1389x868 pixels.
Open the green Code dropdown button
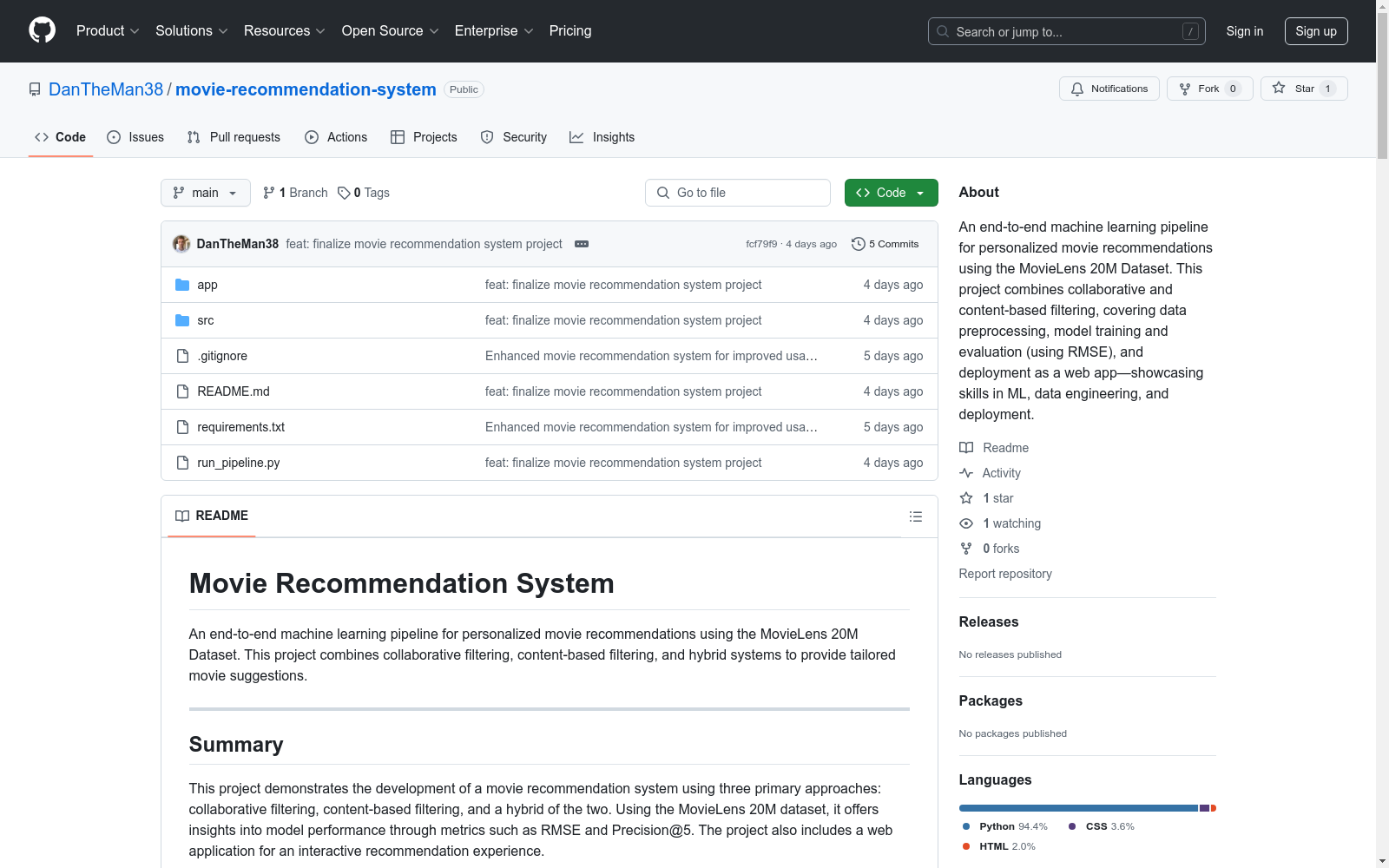891,193
